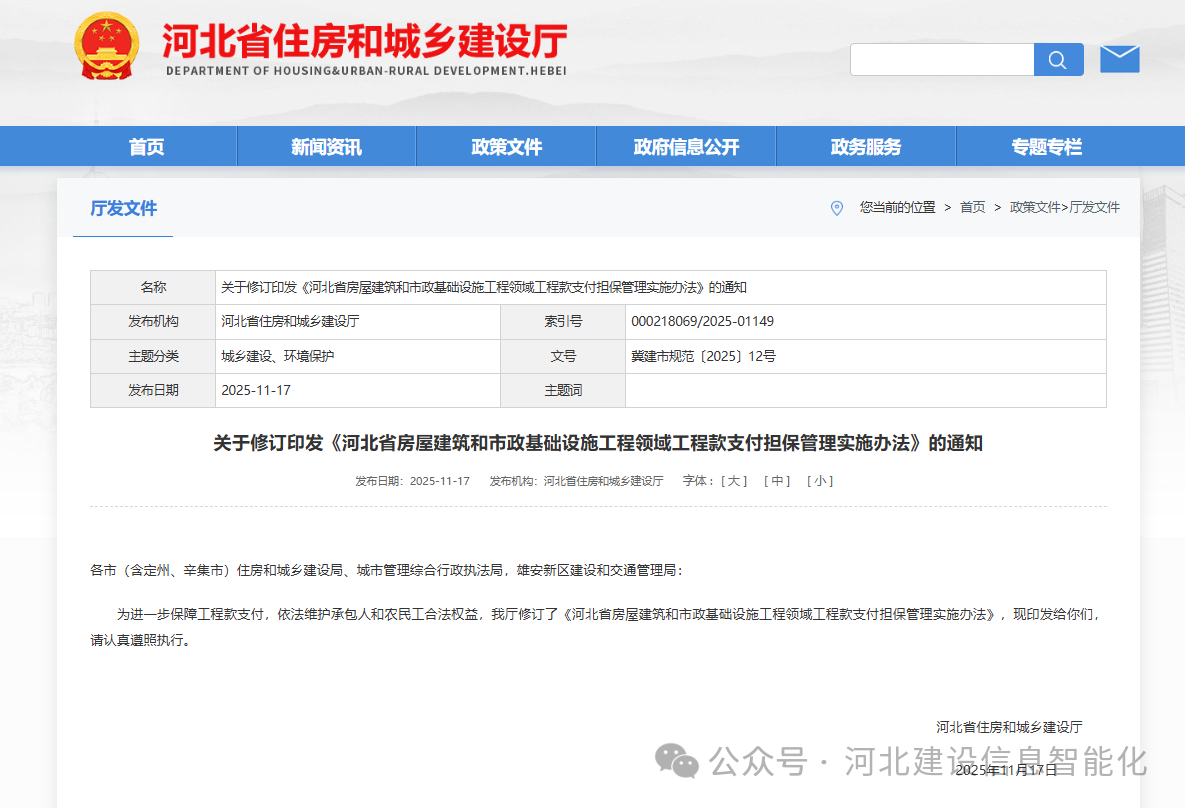Screen dimensions: 1185x808
Task: Click the search magnifier icon
Action: [x=1058, y=59]
